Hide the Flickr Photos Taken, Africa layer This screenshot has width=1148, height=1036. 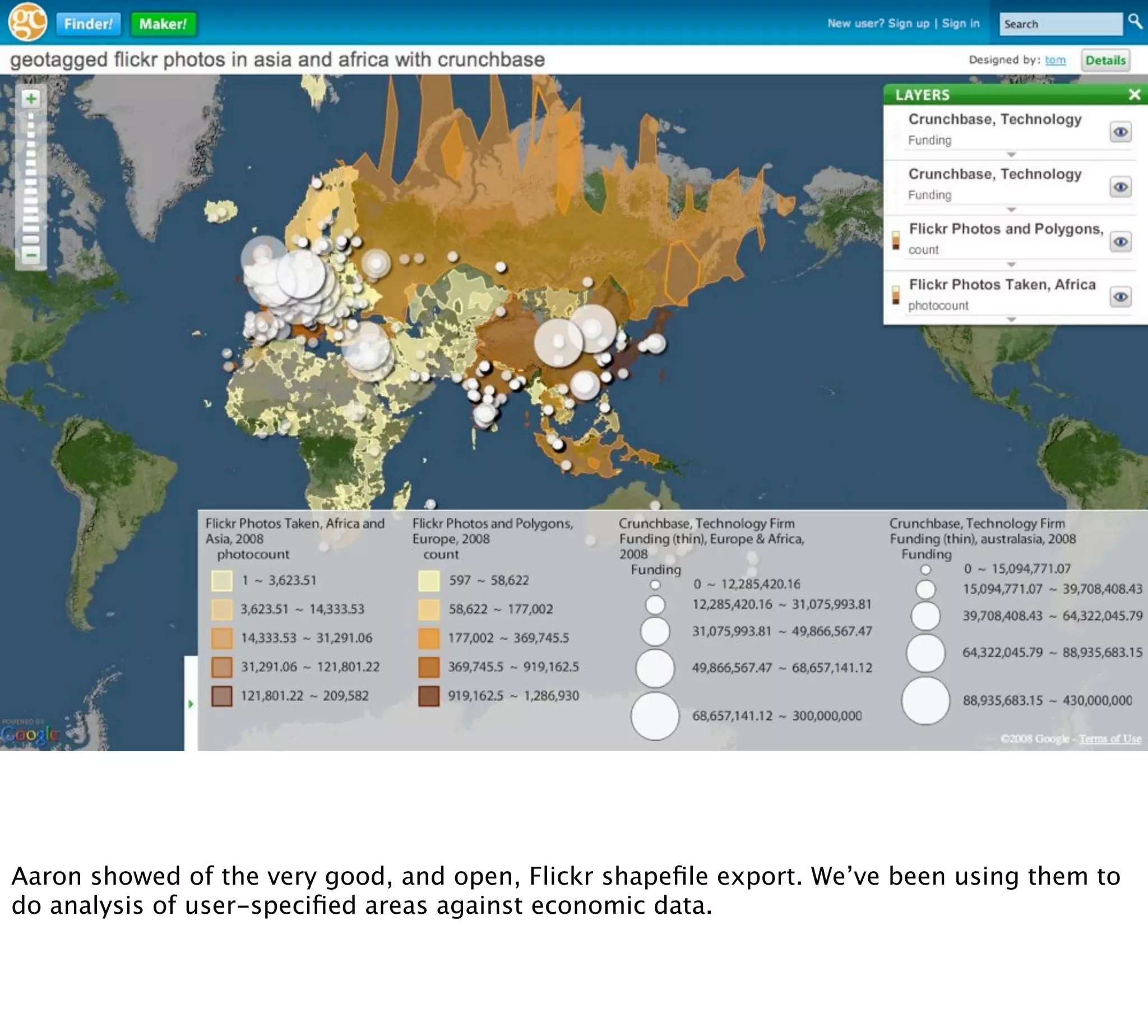pos(1120,297)
